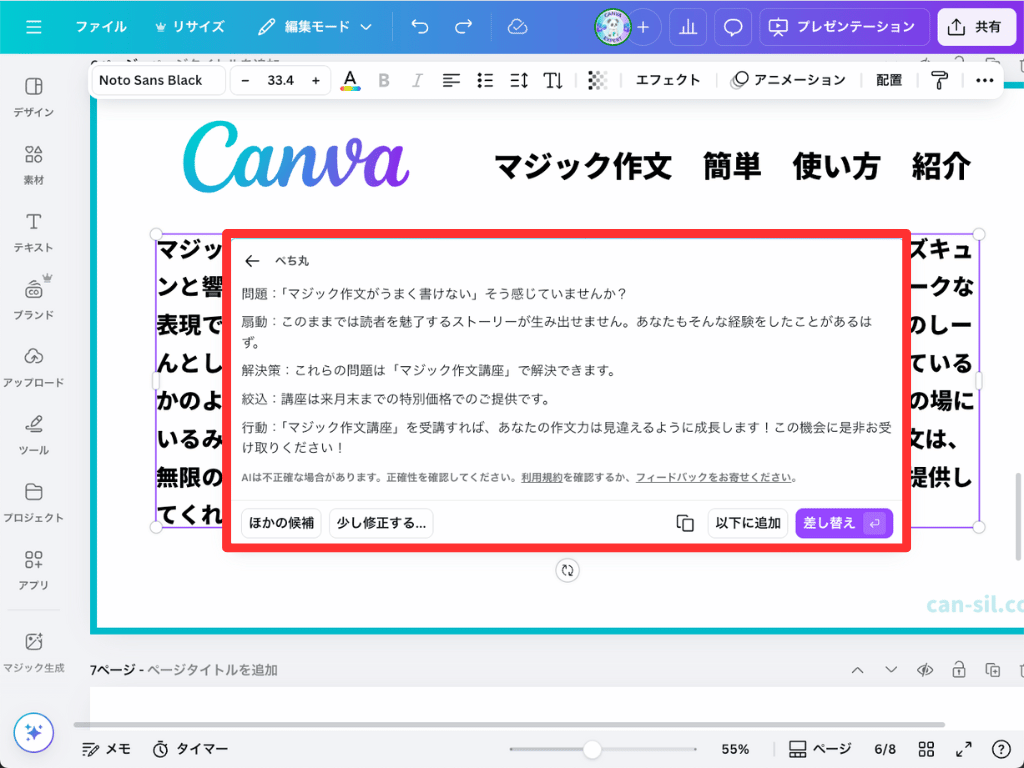Increase font size with plus button
The image size is (1024, 768).
(316, 80)
